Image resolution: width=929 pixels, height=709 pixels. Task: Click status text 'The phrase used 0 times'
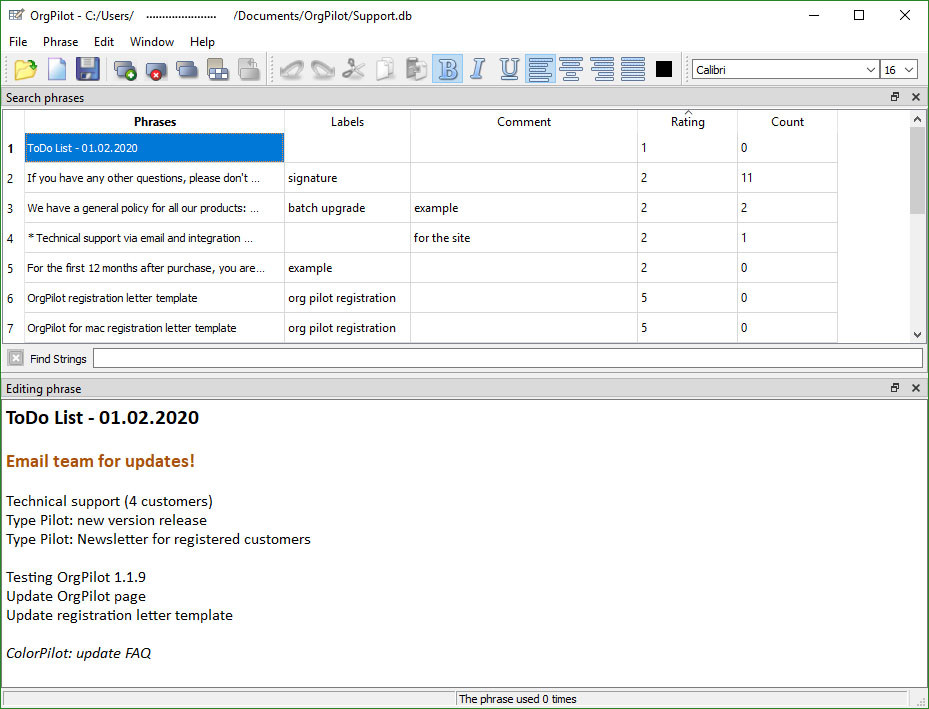click(x=517, y=699)
